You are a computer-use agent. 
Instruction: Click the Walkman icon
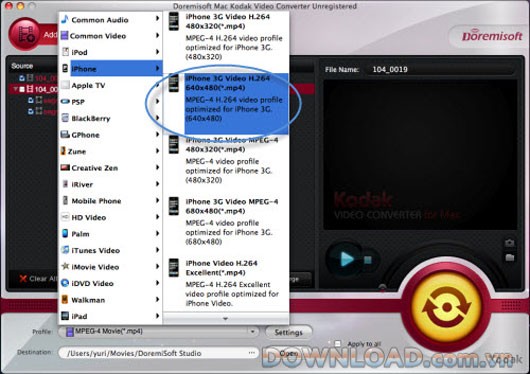click(65, 299)
